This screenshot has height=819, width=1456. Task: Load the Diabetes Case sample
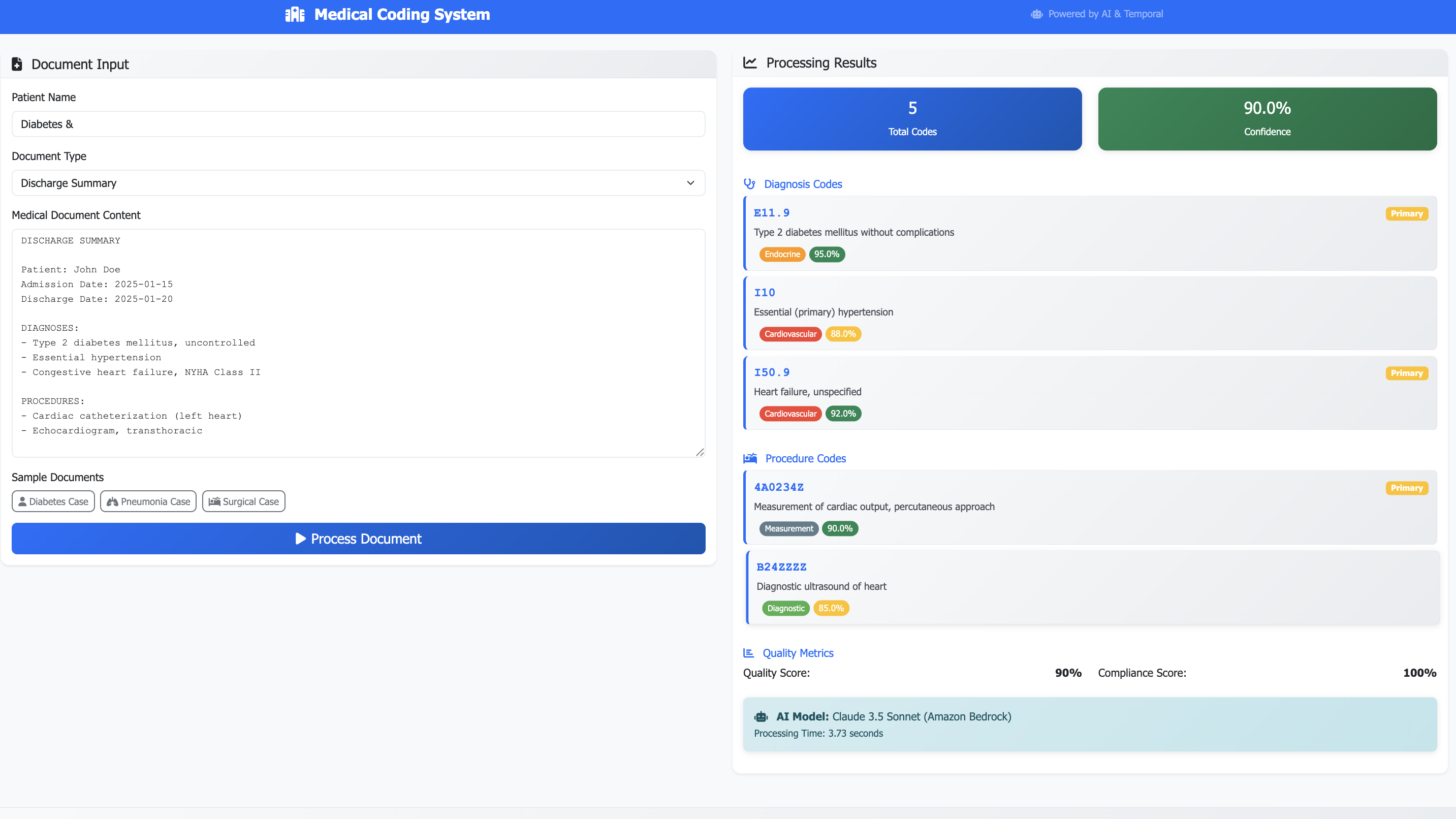coord(53,501)
